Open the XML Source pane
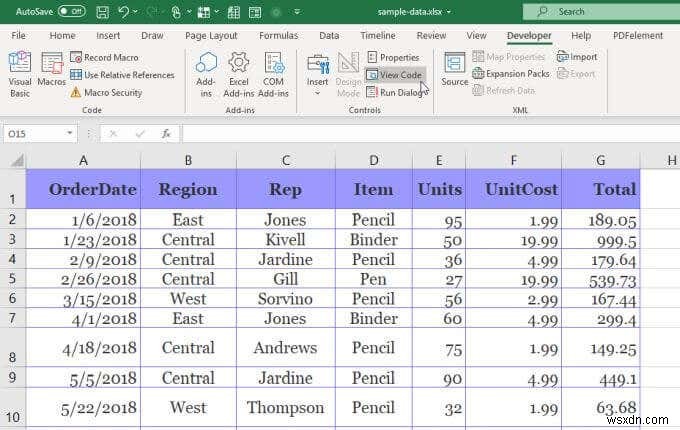This screenshot has height=430, width=680. [x=454, y=68]
